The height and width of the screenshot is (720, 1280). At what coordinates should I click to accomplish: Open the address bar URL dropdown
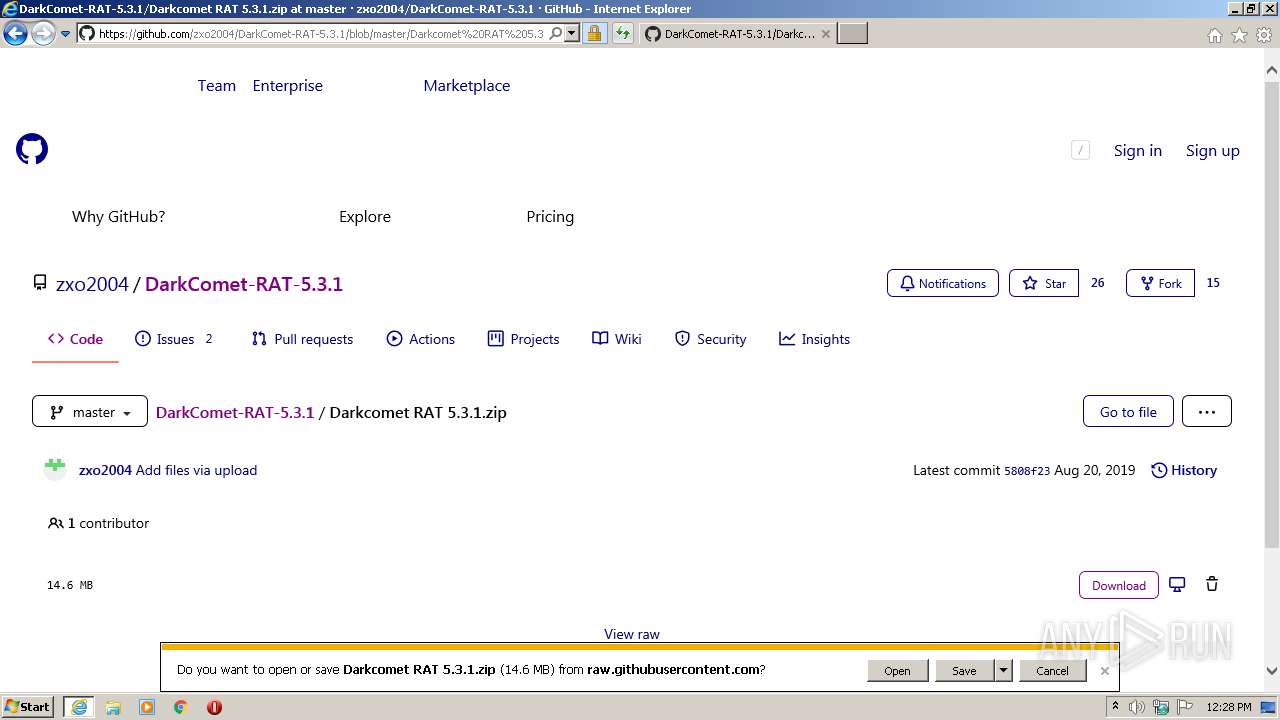(x=572, y=34)
